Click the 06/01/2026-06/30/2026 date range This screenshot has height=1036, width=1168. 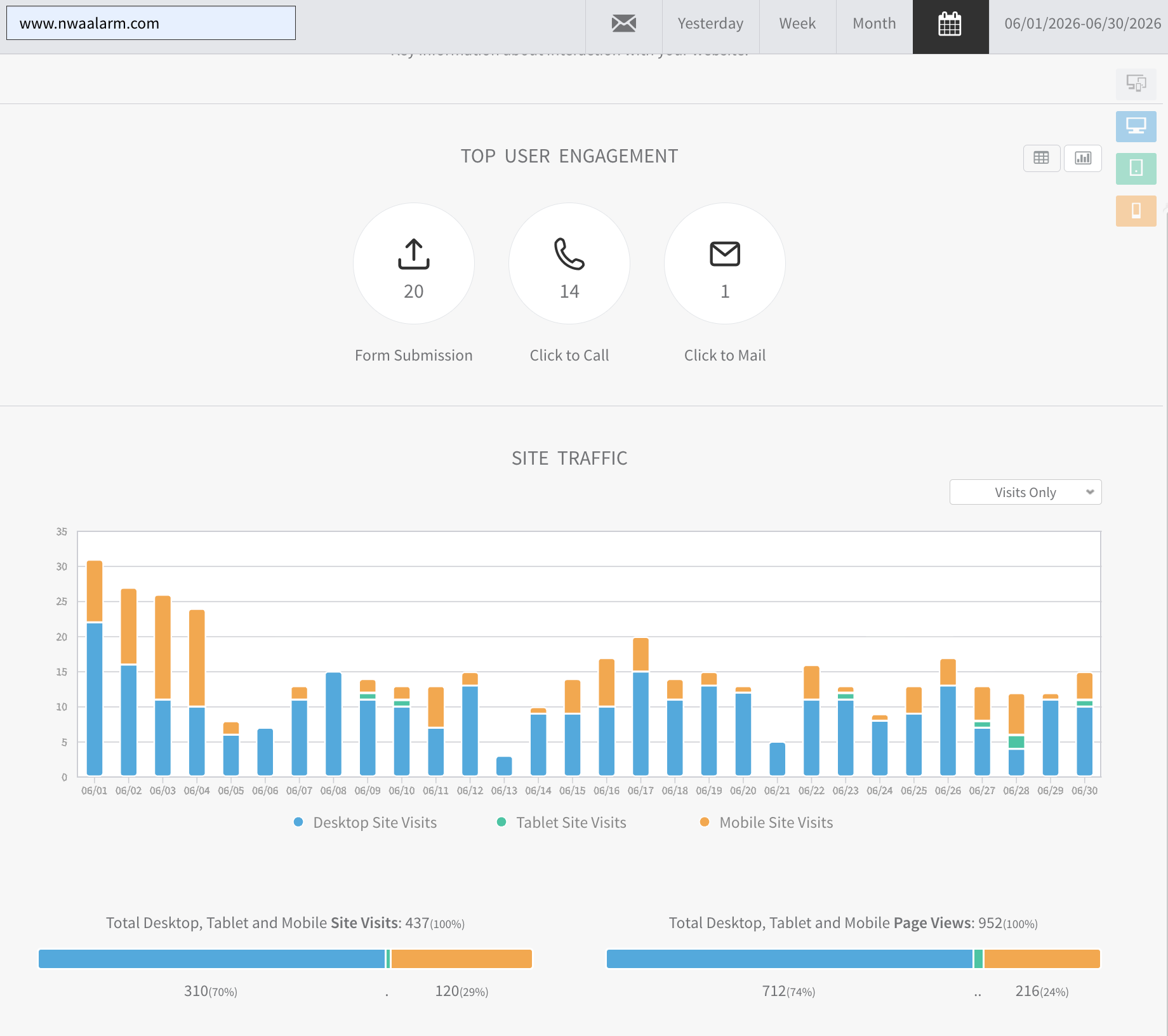click(1082, 23)
